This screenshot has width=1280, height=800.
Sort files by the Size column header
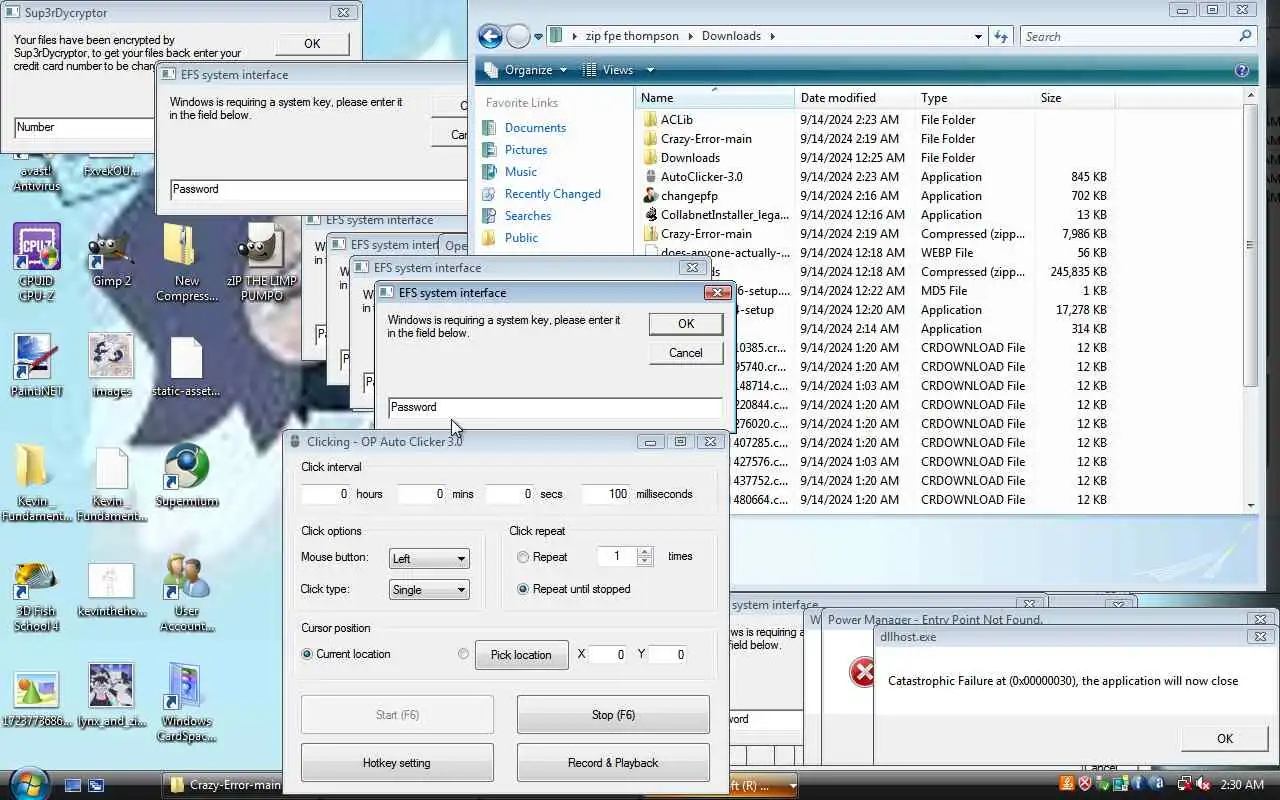coord(1074,98)
